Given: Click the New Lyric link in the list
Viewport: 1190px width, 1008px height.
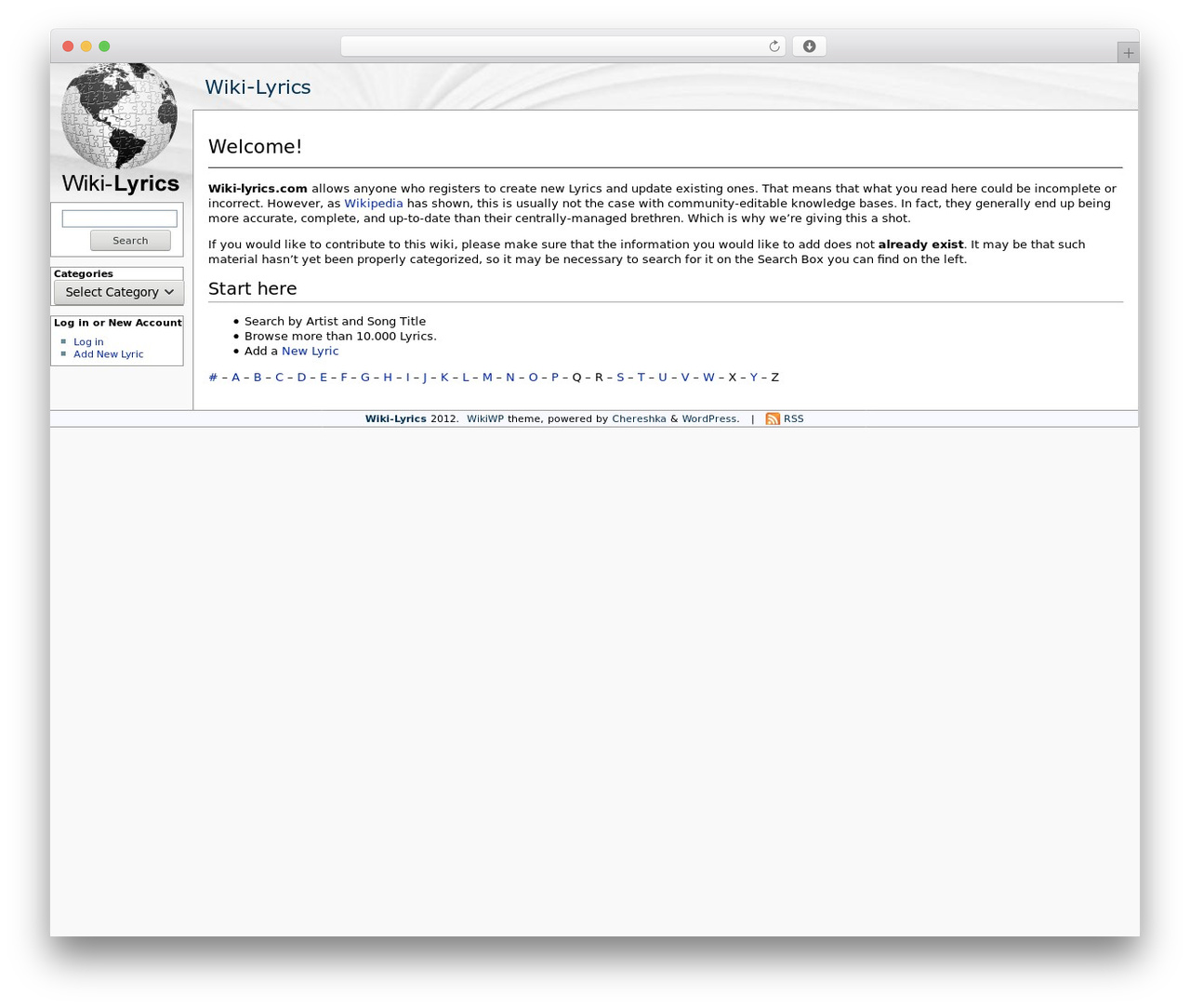Looking at the screenshot, I should coord(311,351).
